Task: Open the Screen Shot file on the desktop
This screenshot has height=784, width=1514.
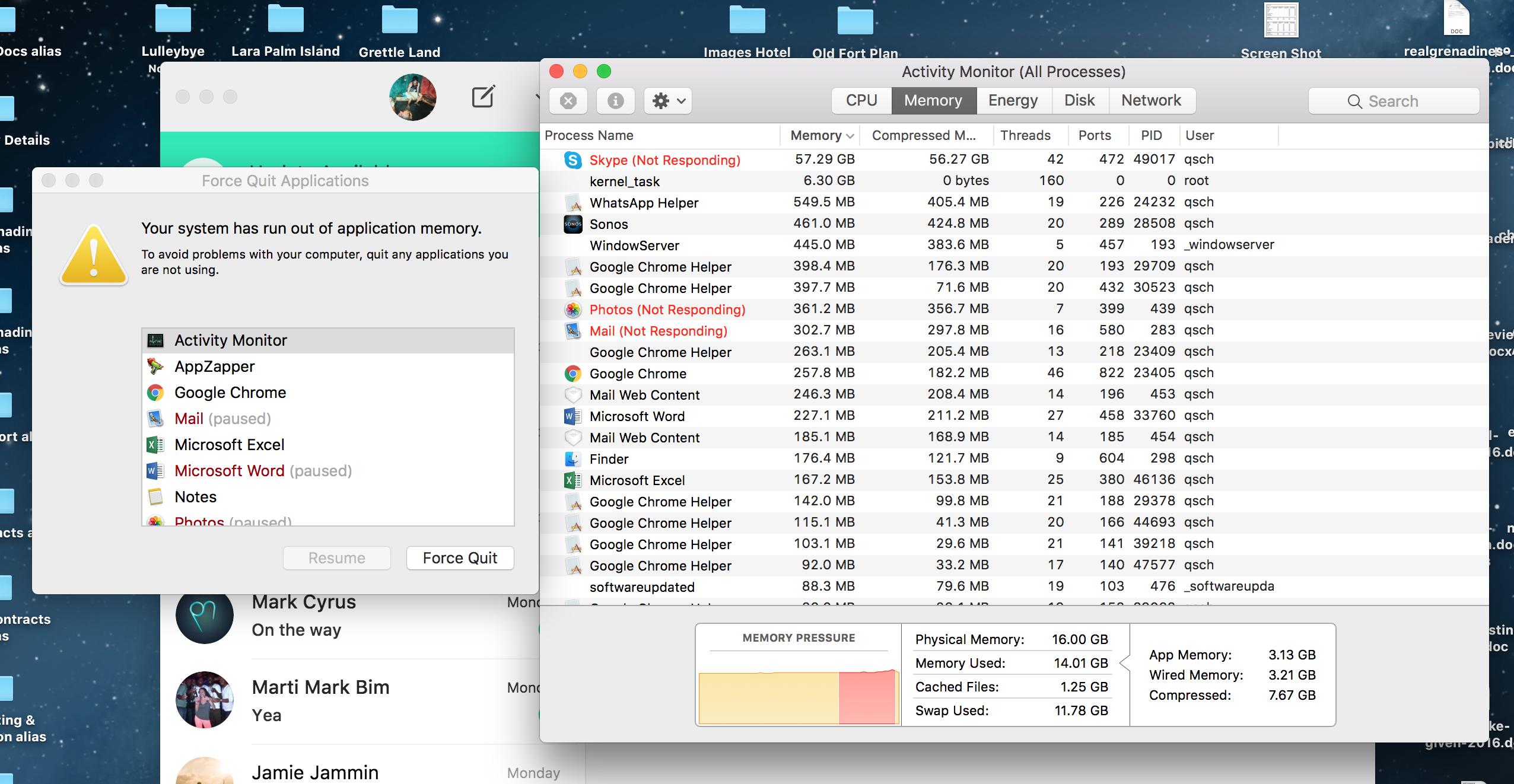Action: [1281, 20]
